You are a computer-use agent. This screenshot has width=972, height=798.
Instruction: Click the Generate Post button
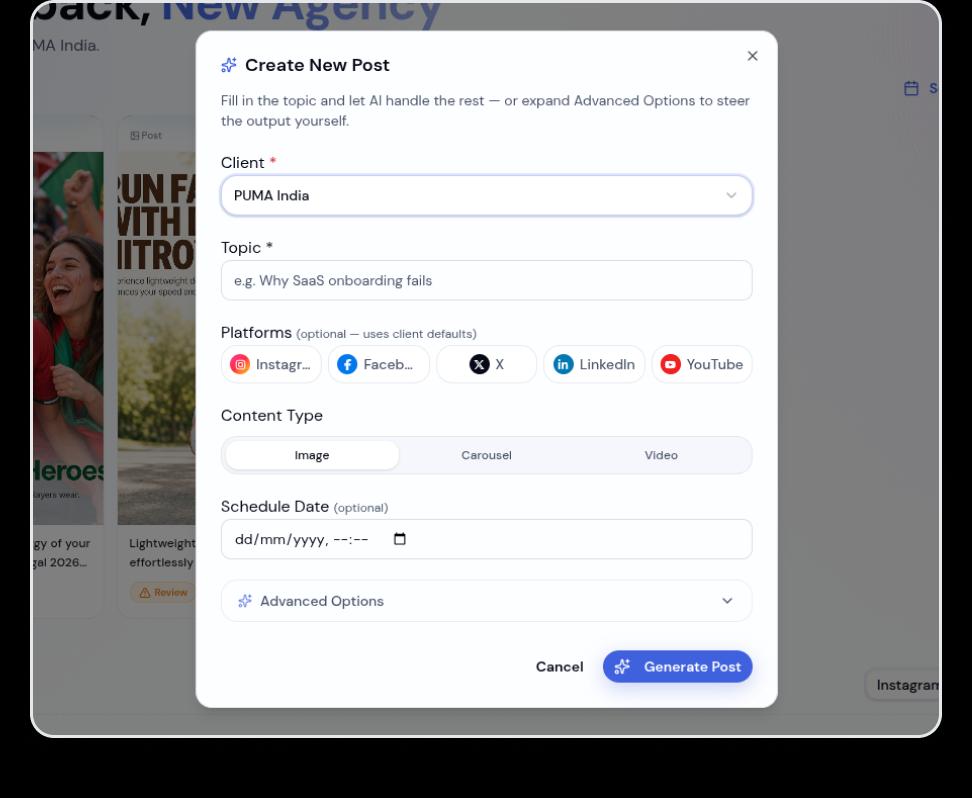pyautogui.click(x=678, y=667)
